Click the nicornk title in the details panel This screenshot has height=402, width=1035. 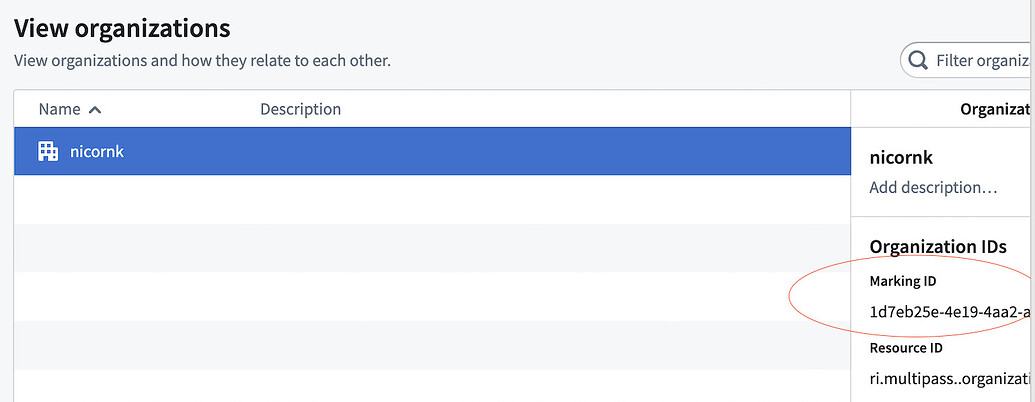click(x=901, y=158)
